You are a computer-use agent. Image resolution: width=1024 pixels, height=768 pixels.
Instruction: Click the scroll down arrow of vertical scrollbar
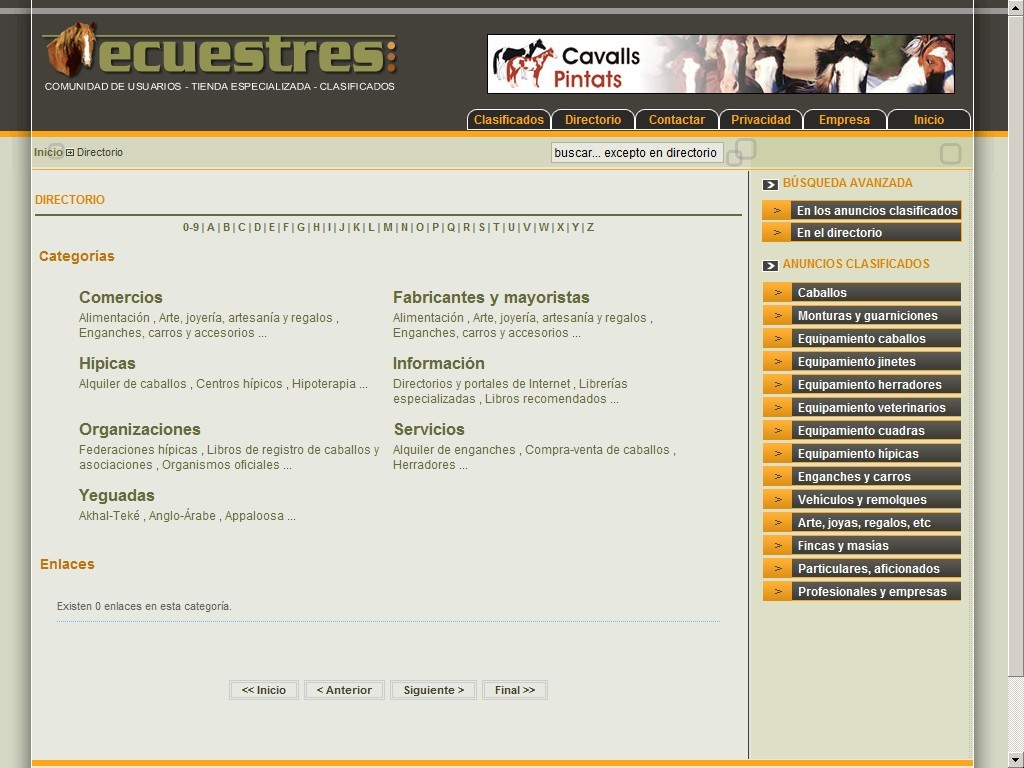pos(1015,758)
